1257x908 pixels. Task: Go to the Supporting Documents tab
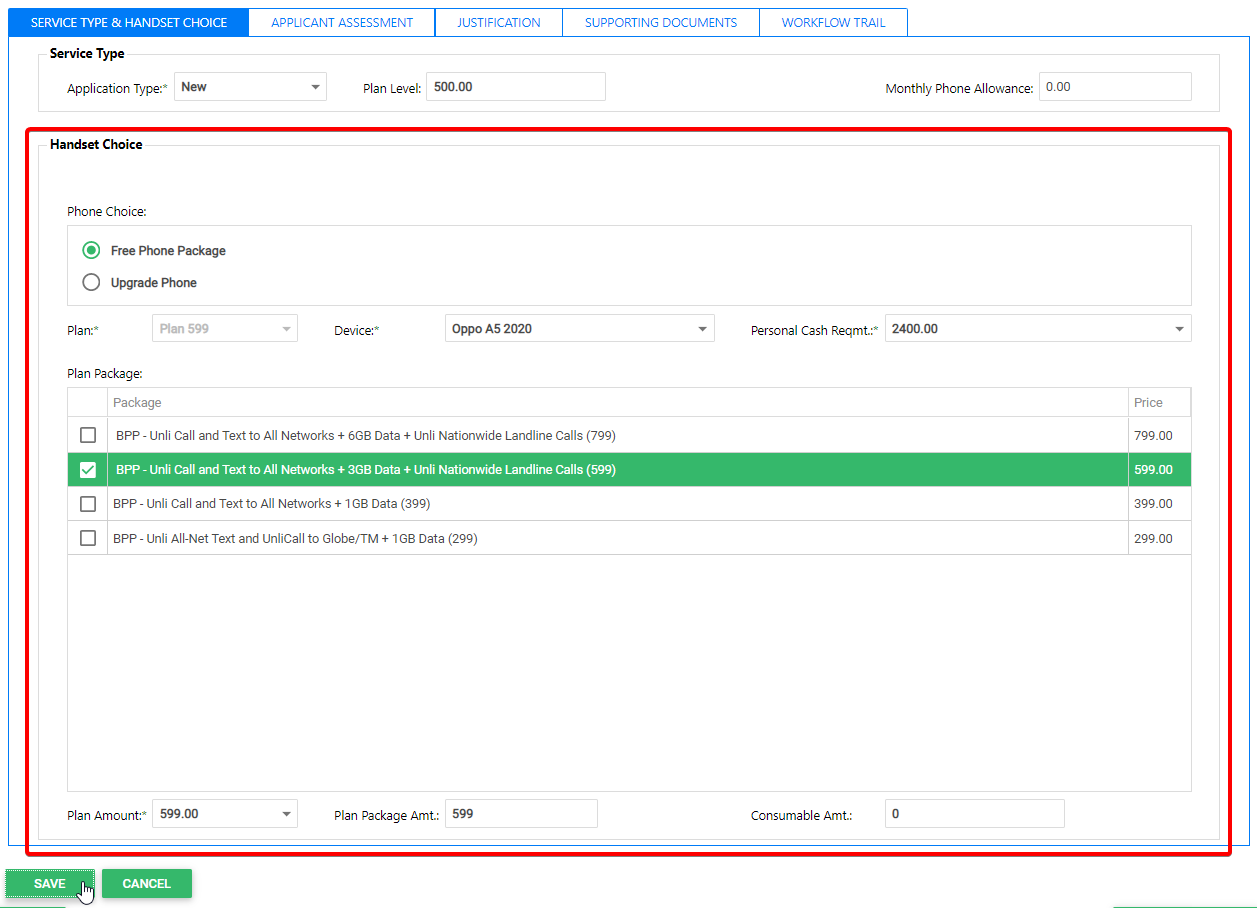click(660, 22)
